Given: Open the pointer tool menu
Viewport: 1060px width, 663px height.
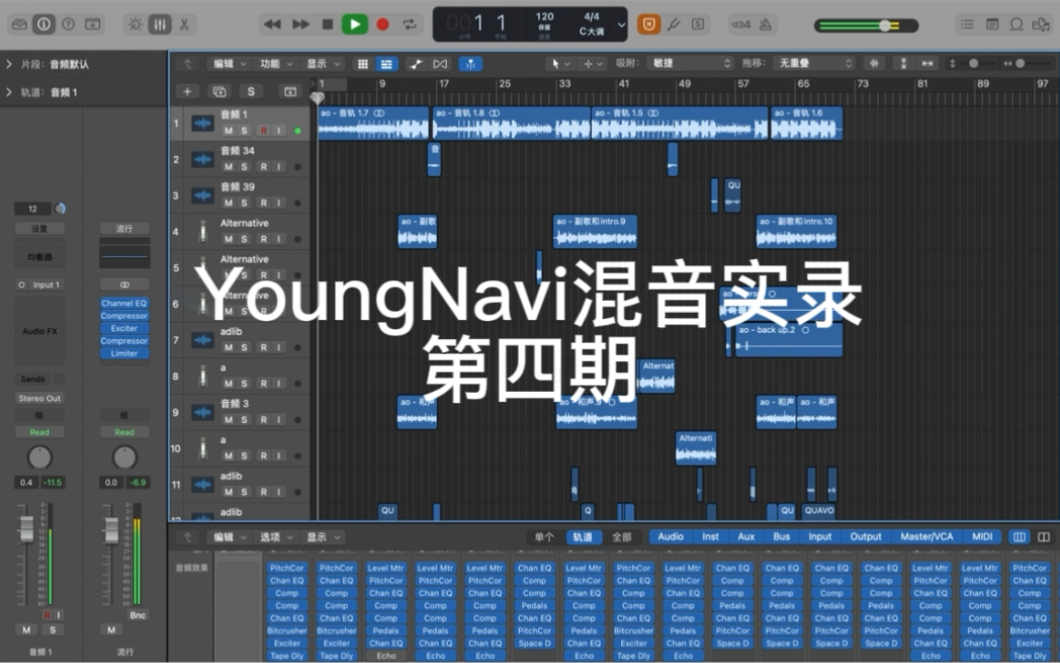Looking at the screenshot, I should pos(560,64).
